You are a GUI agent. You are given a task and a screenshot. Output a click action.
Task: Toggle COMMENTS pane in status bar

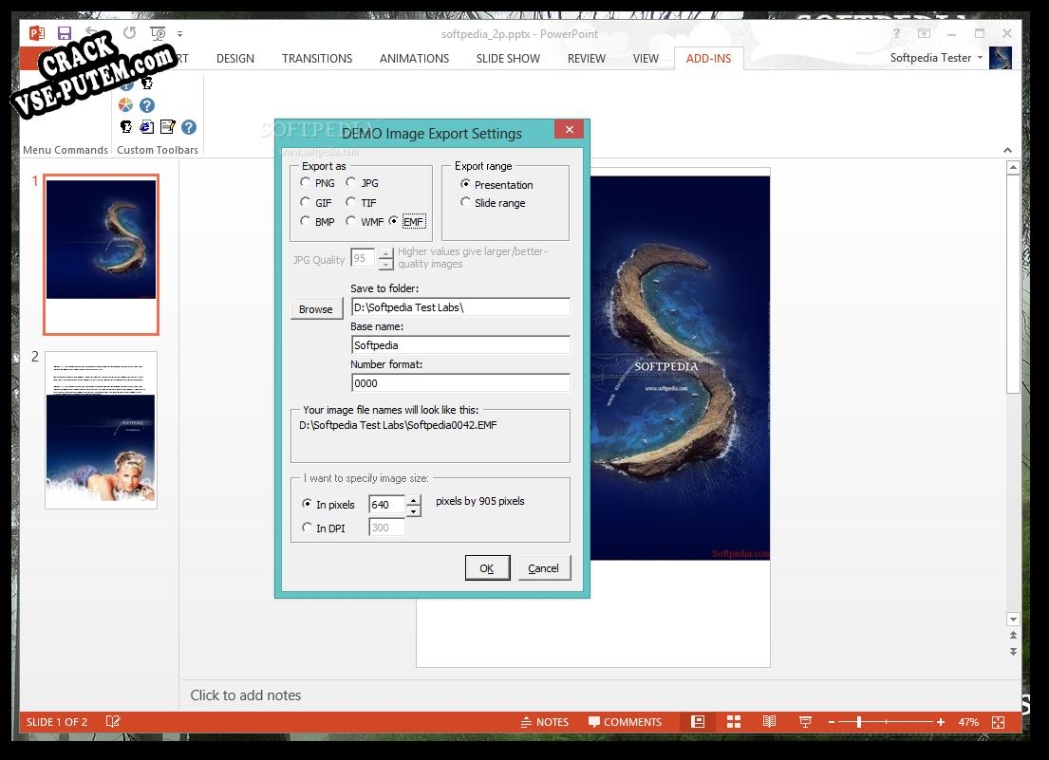(x=625, y=723)
